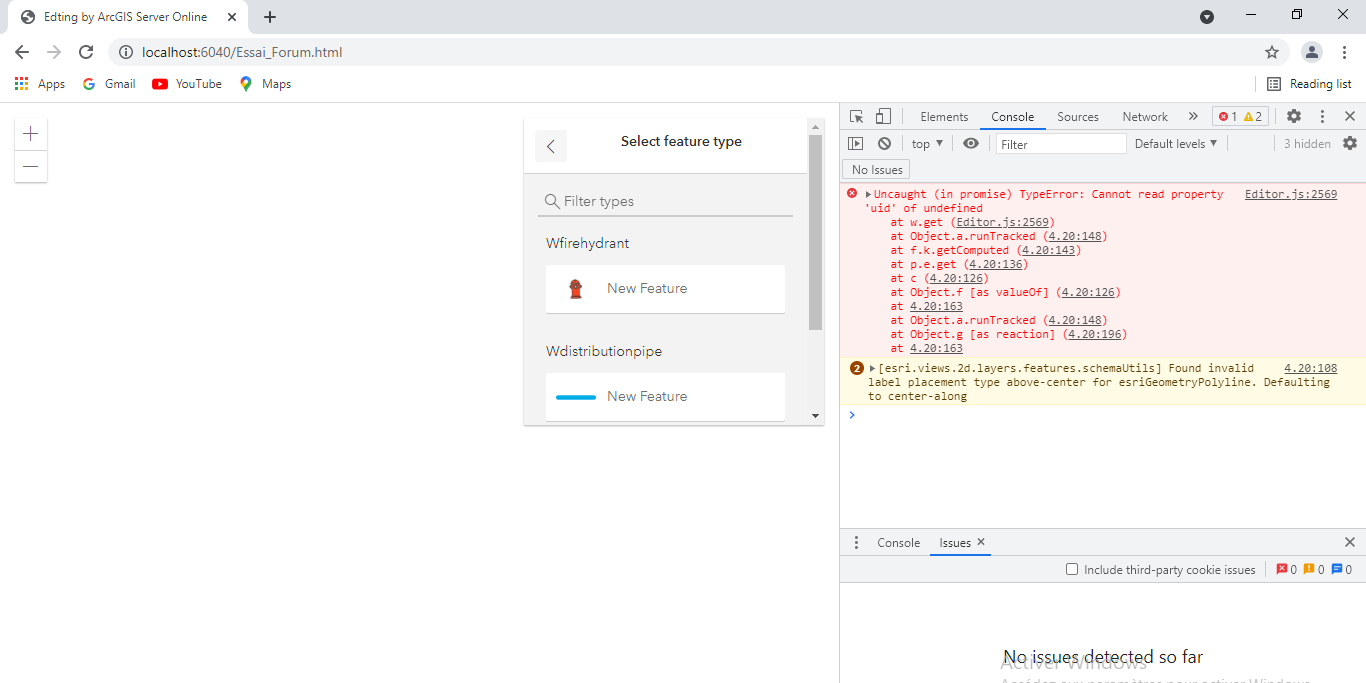Reload the page

point(86,52)
